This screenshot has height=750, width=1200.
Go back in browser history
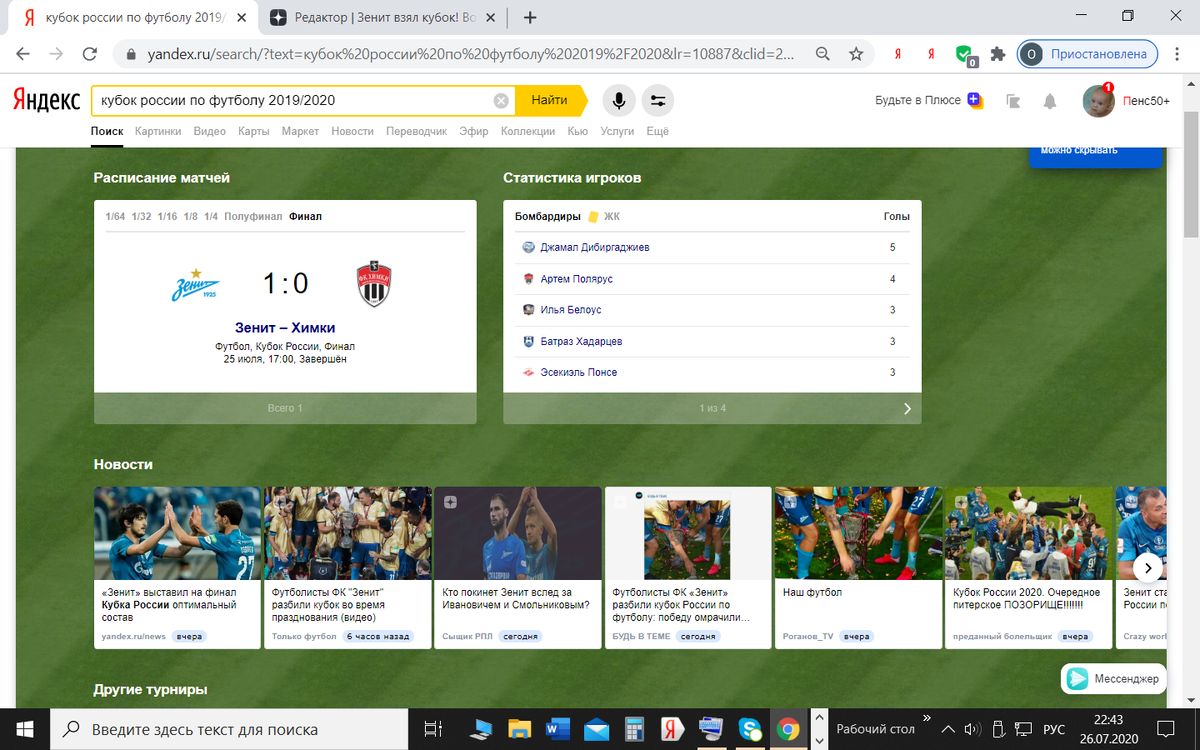pyautogui.click(x=24, y=54)
